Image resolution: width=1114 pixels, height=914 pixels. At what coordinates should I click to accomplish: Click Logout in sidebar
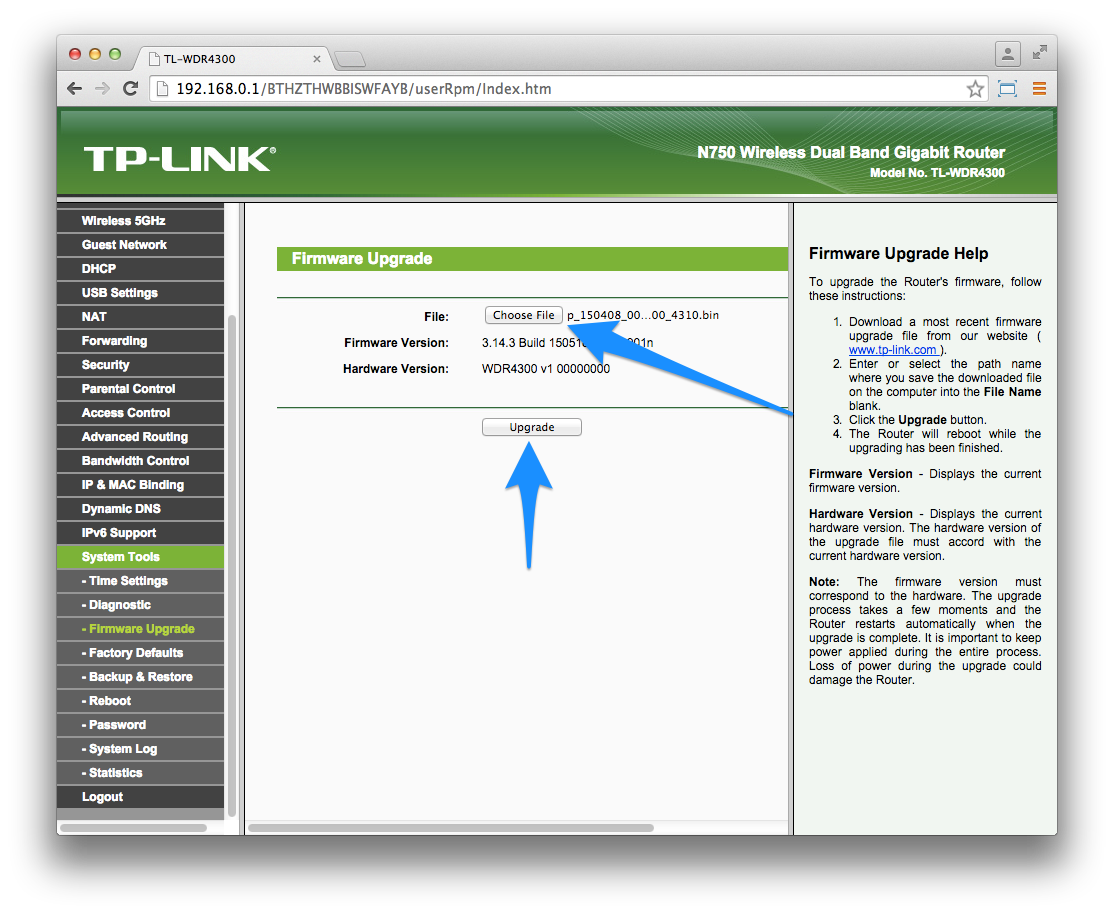141,797
